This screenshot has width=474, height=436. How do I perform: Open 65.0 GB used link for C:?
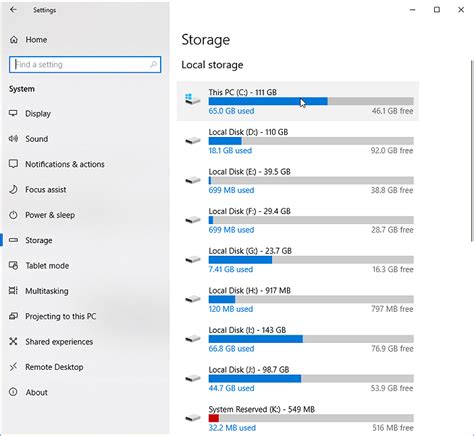231,111
